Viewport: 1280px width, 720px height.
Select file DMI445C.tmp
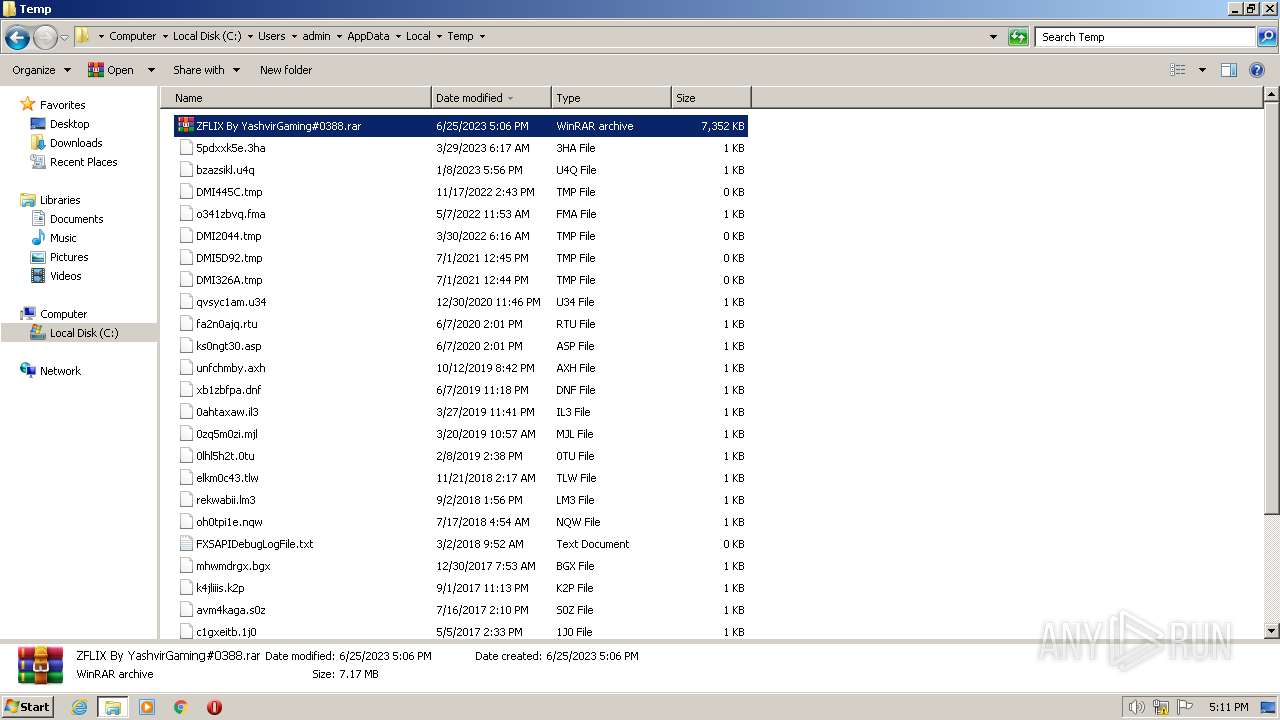[x=229, y=192]
